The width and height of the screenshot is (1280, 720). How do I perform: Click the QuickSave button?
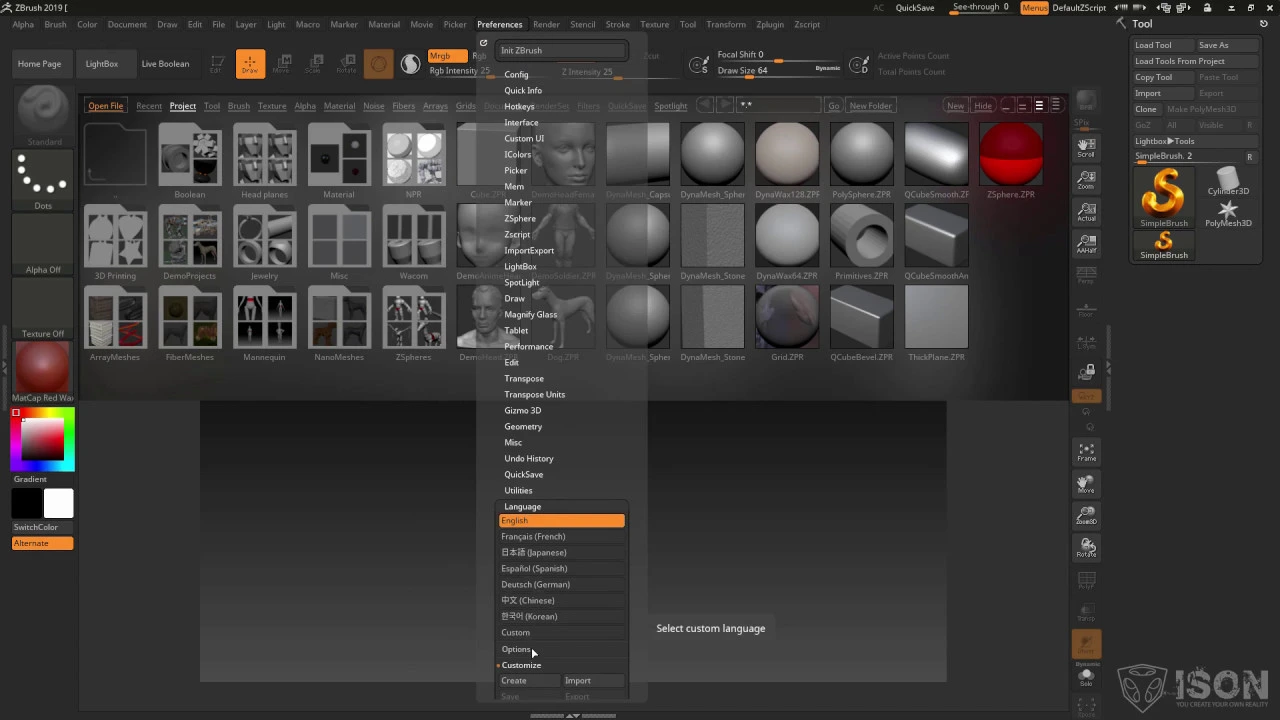915,7
